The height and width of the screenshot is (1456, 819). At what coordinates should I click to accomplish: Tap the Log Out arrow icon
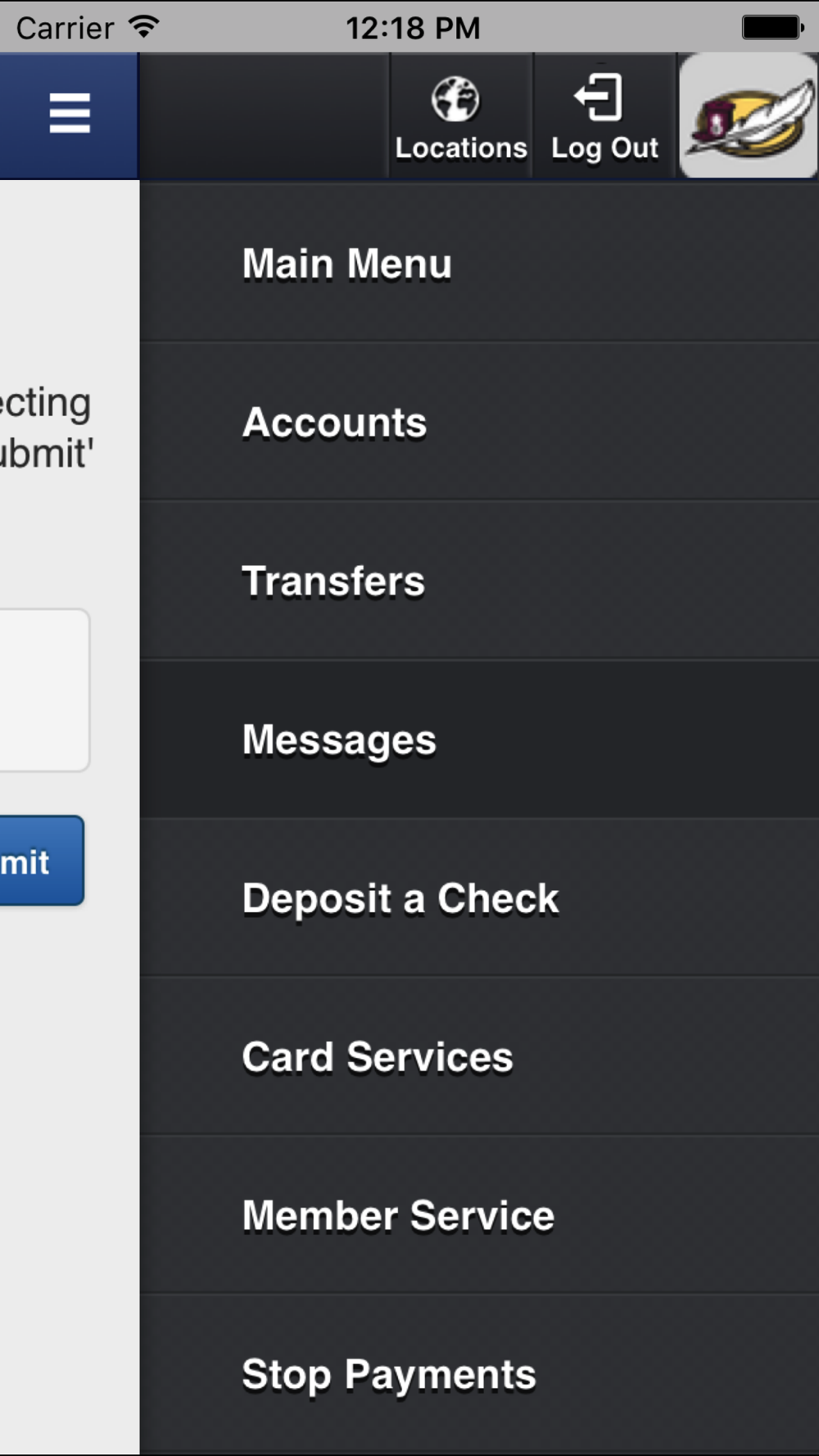click(600, 97)
